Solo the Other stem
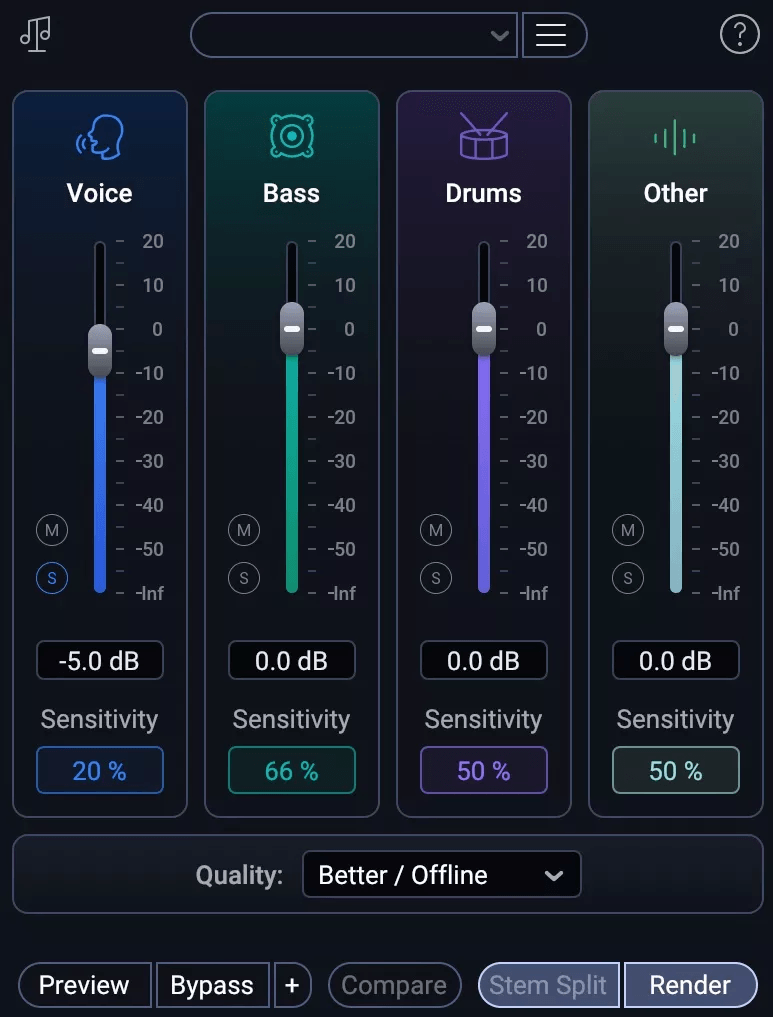 pyautogui.click(x=628, y=578)
